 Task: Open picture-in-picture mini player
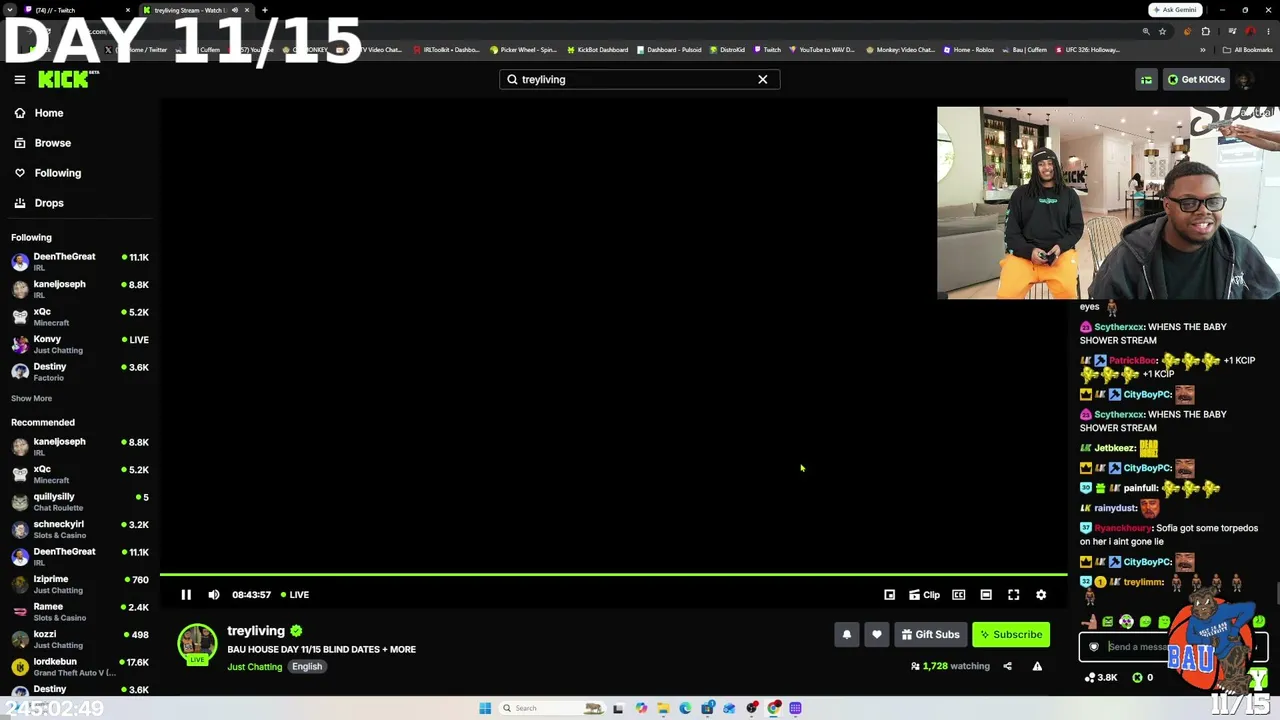[889, 595]
